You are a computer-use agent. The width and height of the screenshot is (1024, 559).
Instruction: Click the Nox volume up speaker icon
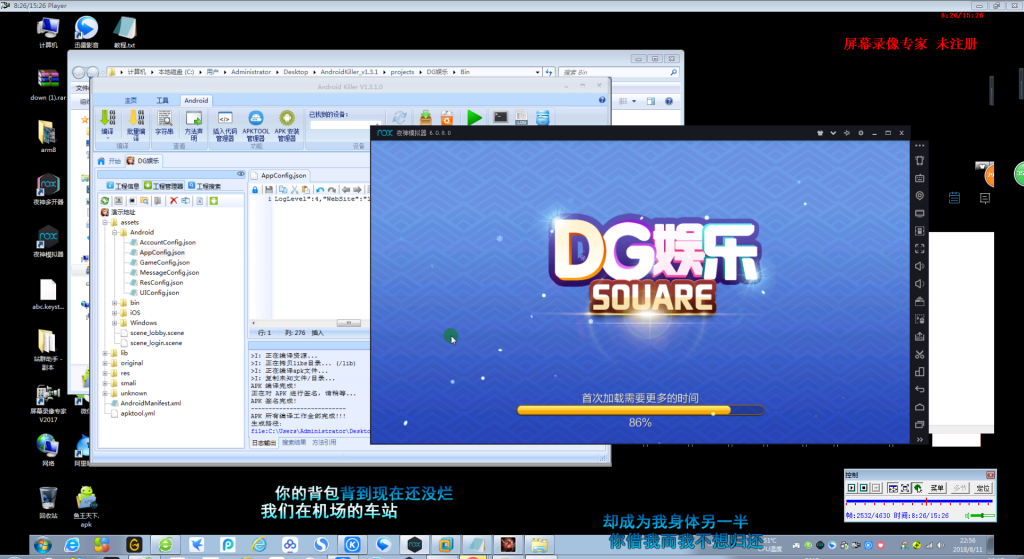pos(920,266)
